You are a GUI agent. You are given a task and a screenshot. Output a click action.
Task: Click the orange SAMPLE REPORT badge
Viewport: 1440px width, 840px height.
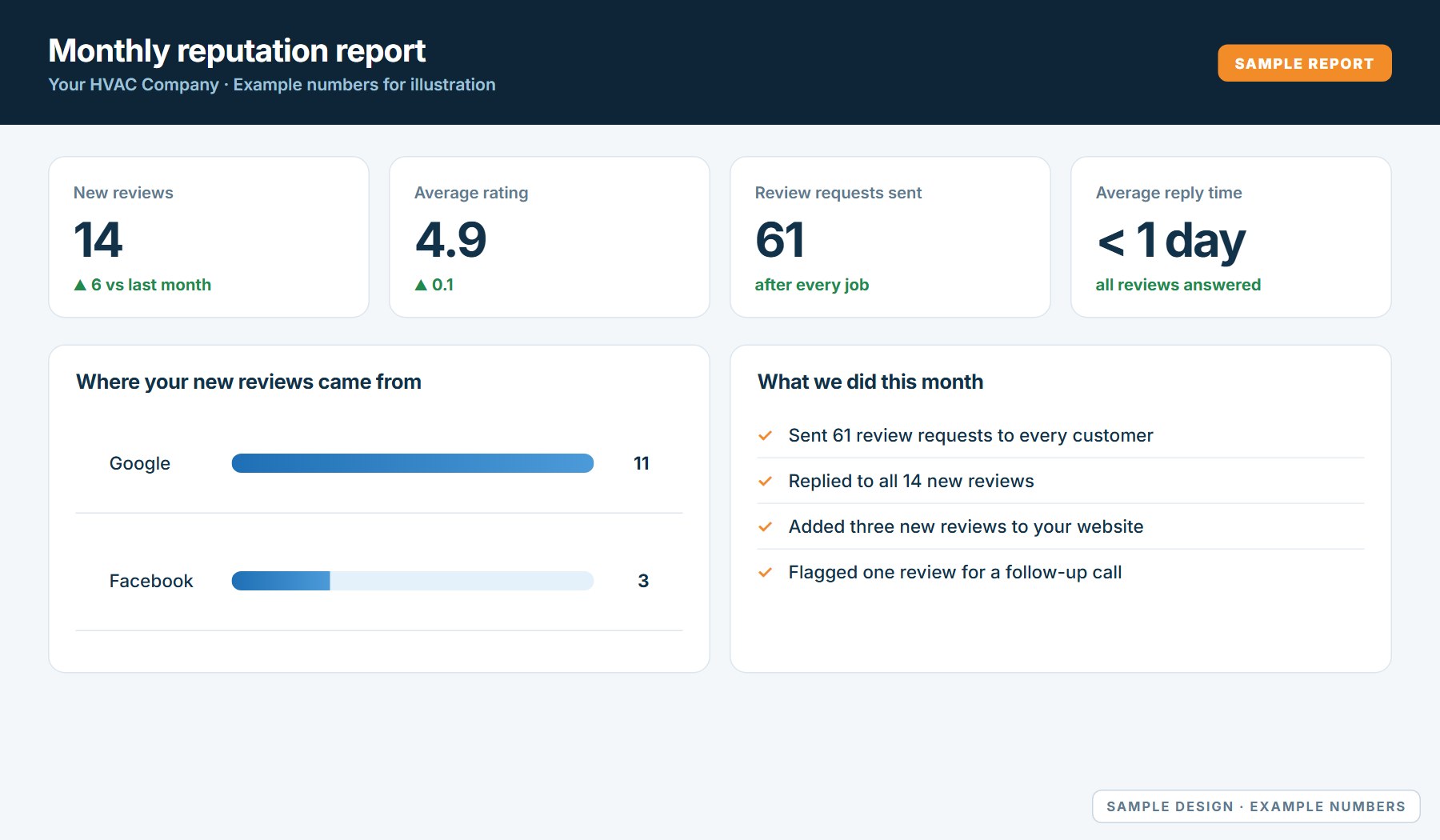coord(1304,63)
